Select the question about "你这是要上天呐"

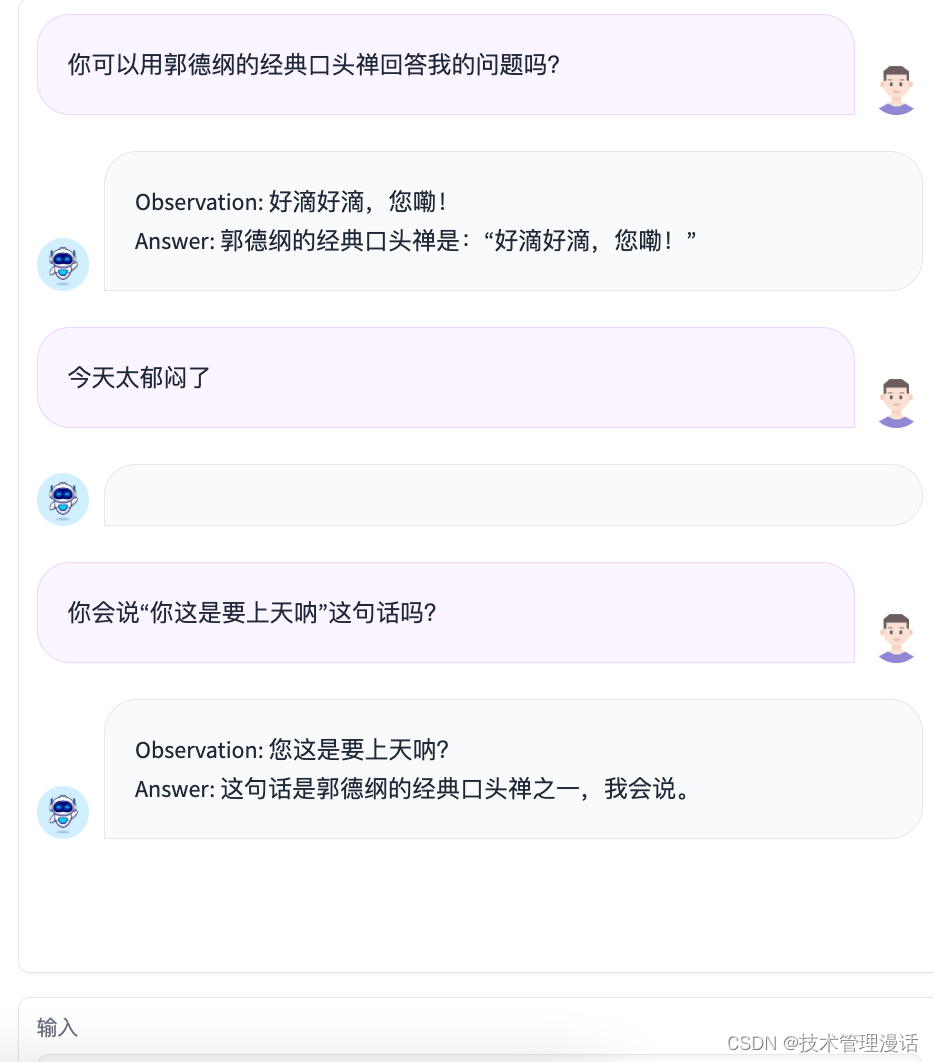[446, 612]
